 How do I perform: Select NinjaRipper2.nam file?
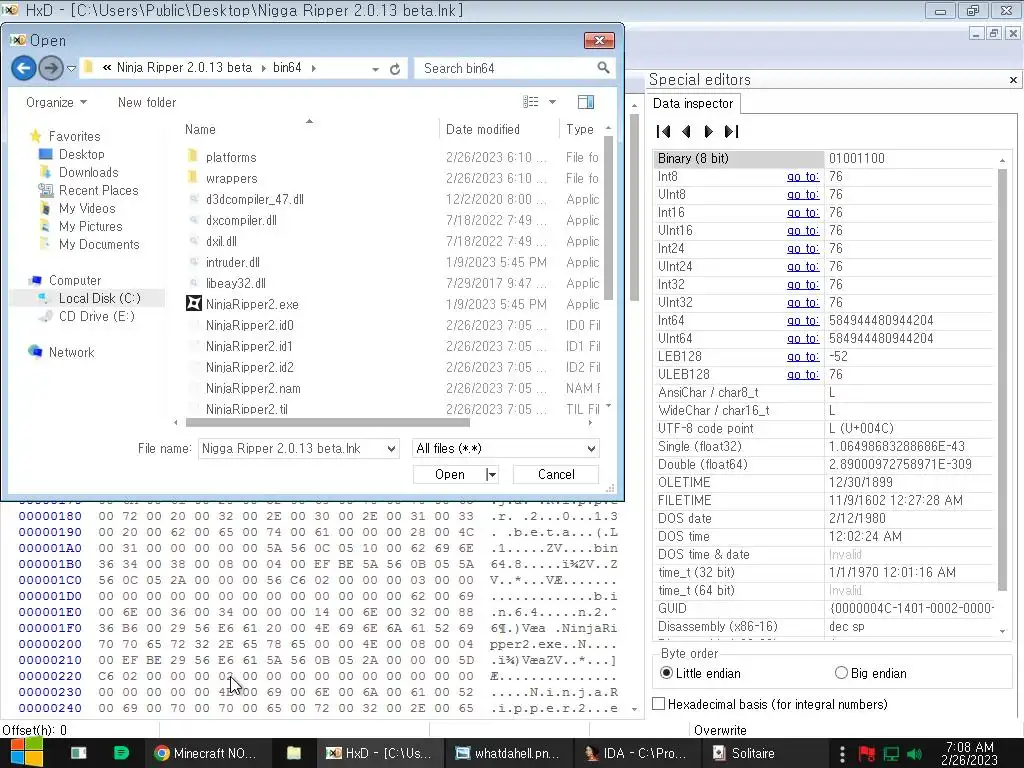(253, 389)
